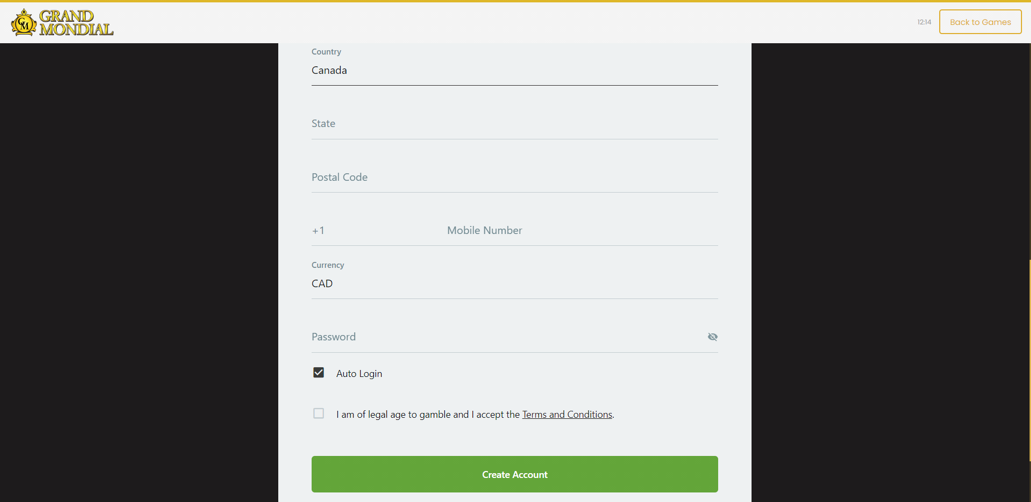Viewport: 1031px width, 502px height.
Task: Click the green Create Account button
Action: 514,474
